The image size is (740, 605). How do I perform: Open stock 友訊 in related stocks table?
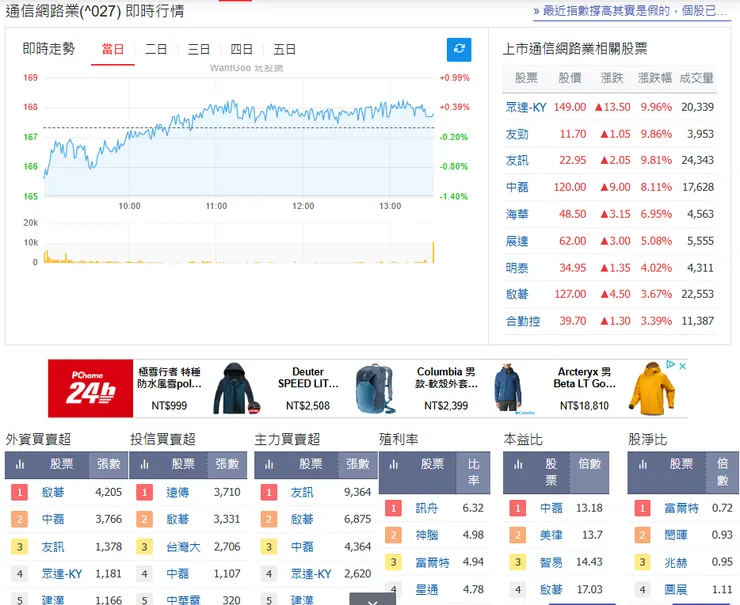[517, 160]
